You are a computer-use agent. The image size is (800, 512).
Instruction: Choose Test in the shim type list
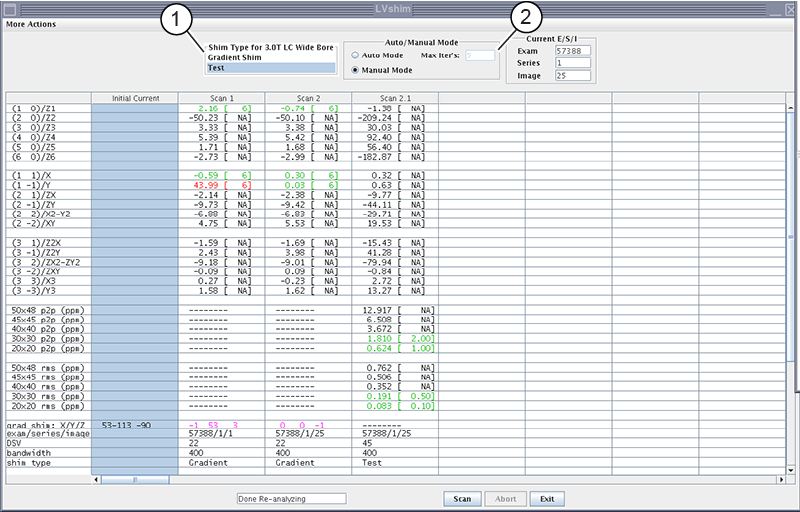pyautogui.click(x=270, y=68)
